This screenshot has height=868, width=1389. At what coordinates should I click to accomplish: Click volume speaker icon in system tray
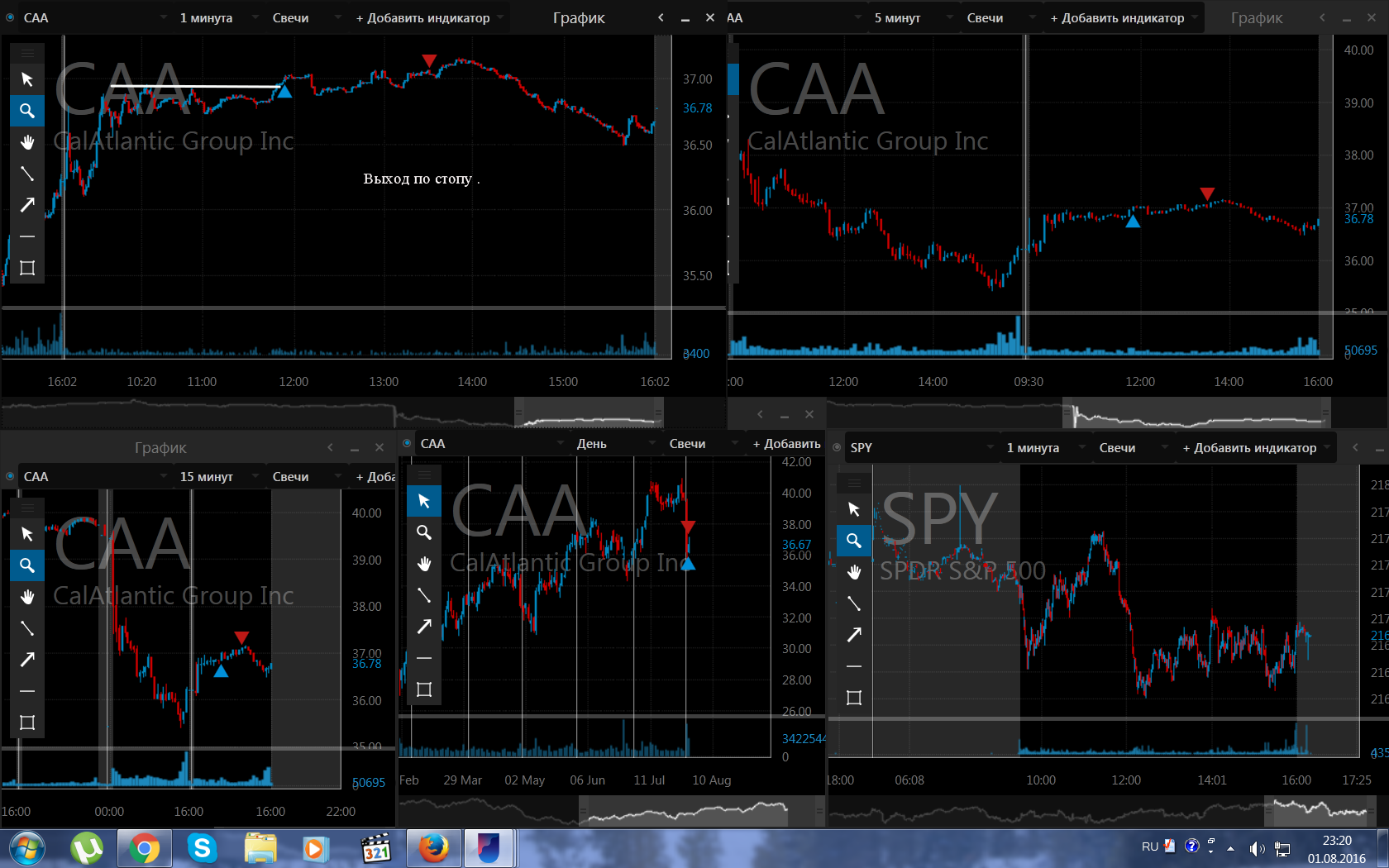1257,848
